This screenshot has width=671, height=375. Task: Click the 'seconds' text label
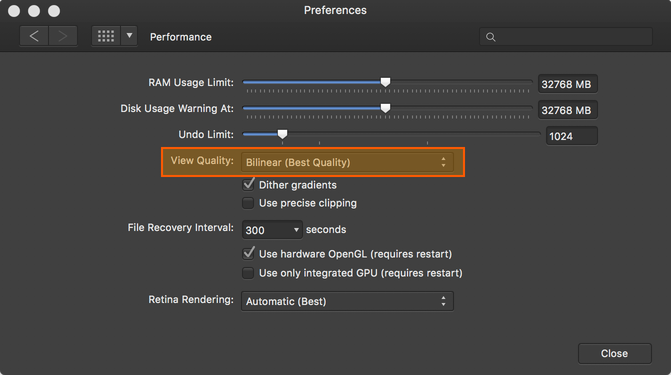coord(326,229)
